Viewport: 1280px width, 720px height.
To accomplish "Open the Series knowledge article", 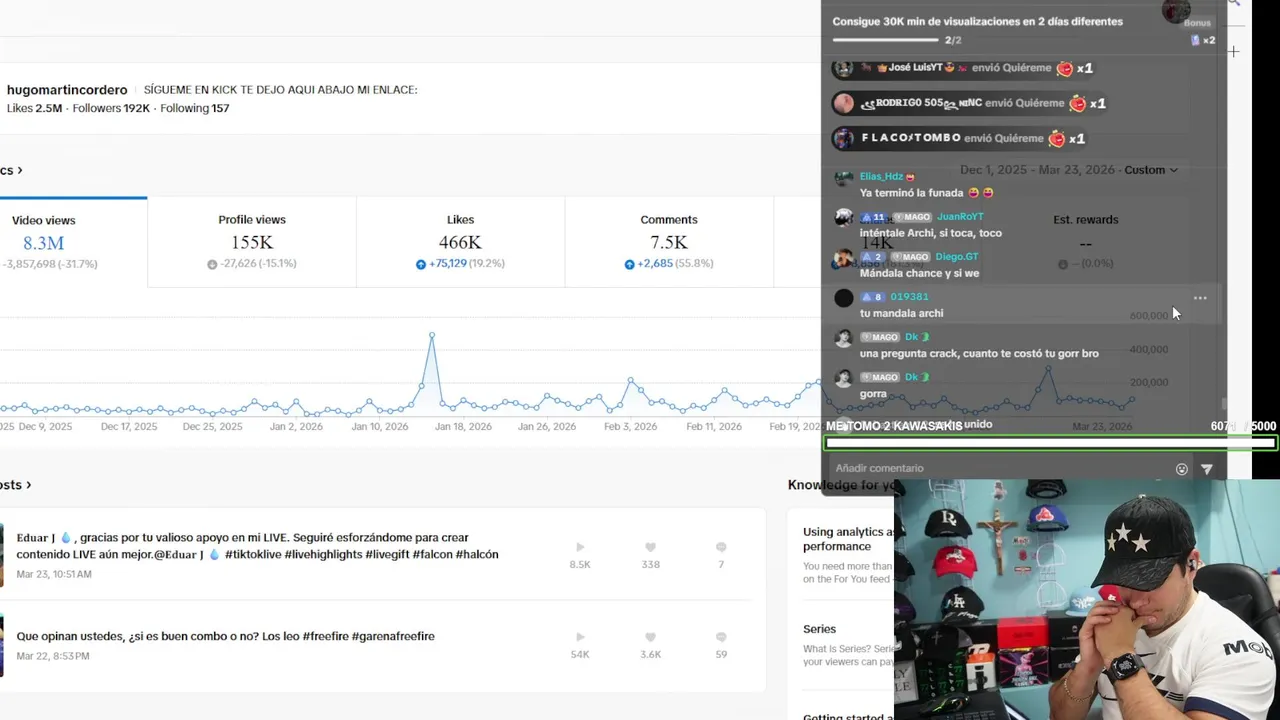I will coord(819,629).
